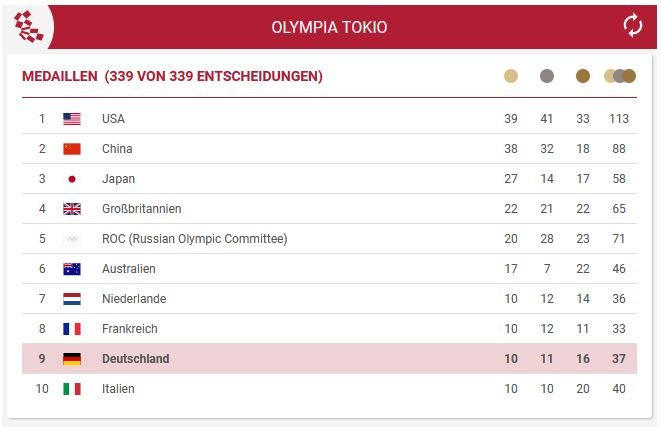
Task: Click the OLYMPIA TOKIO header title
Action: pyautogui.click(x=329, y=27)
